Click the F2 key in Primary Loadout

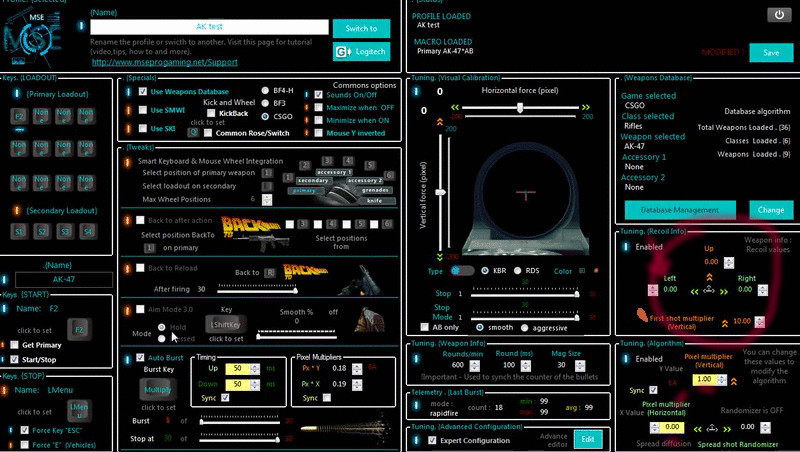[19, 116]
